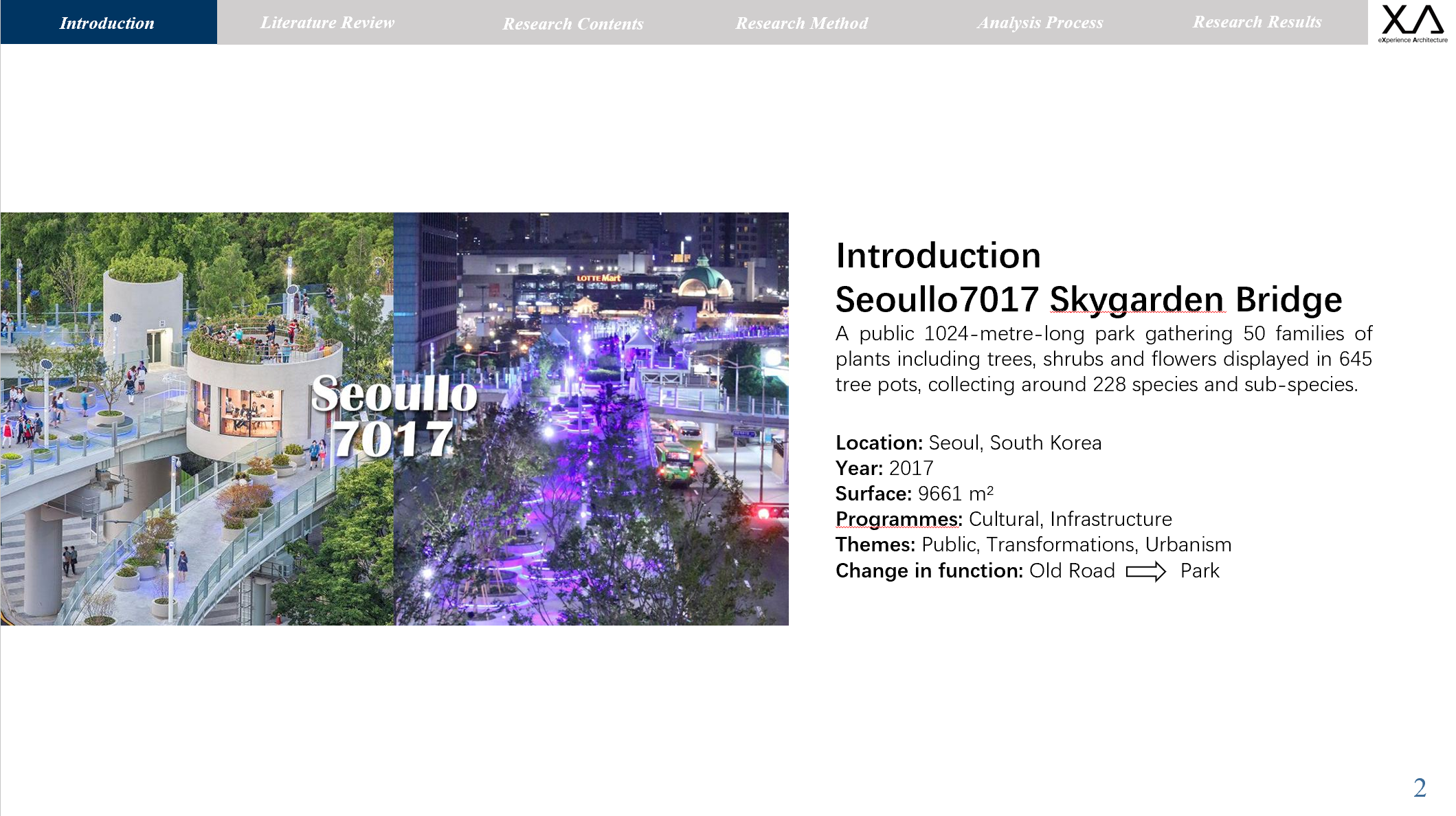Image resolution: width=1456 pixels, height=816 pixels.
Task: Click the description paragraph about 1024-metre-long park
Action: click(x=1103, y=359)
